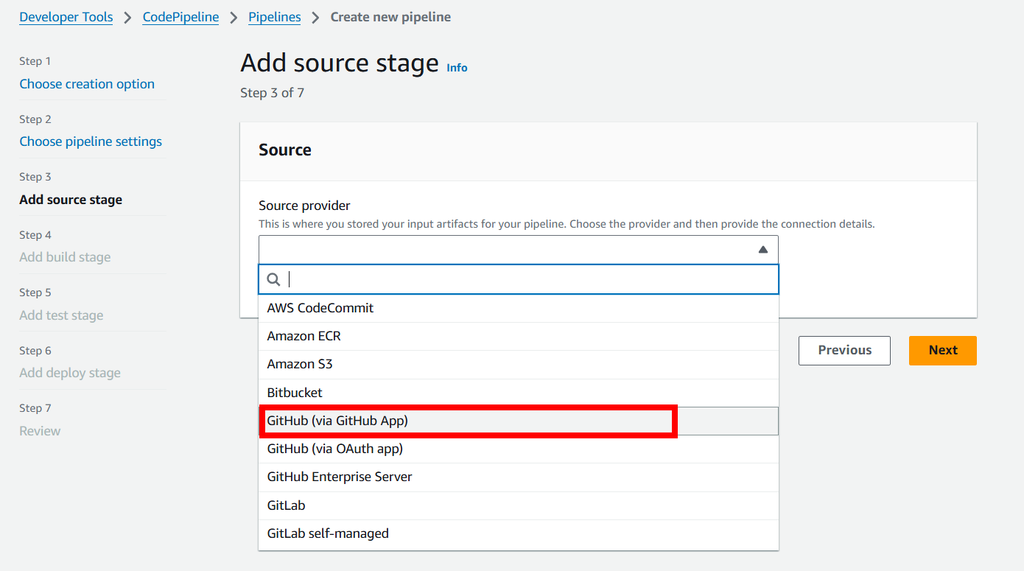Go to the CodePipeline breadcrumb link

tap(181, 17)
